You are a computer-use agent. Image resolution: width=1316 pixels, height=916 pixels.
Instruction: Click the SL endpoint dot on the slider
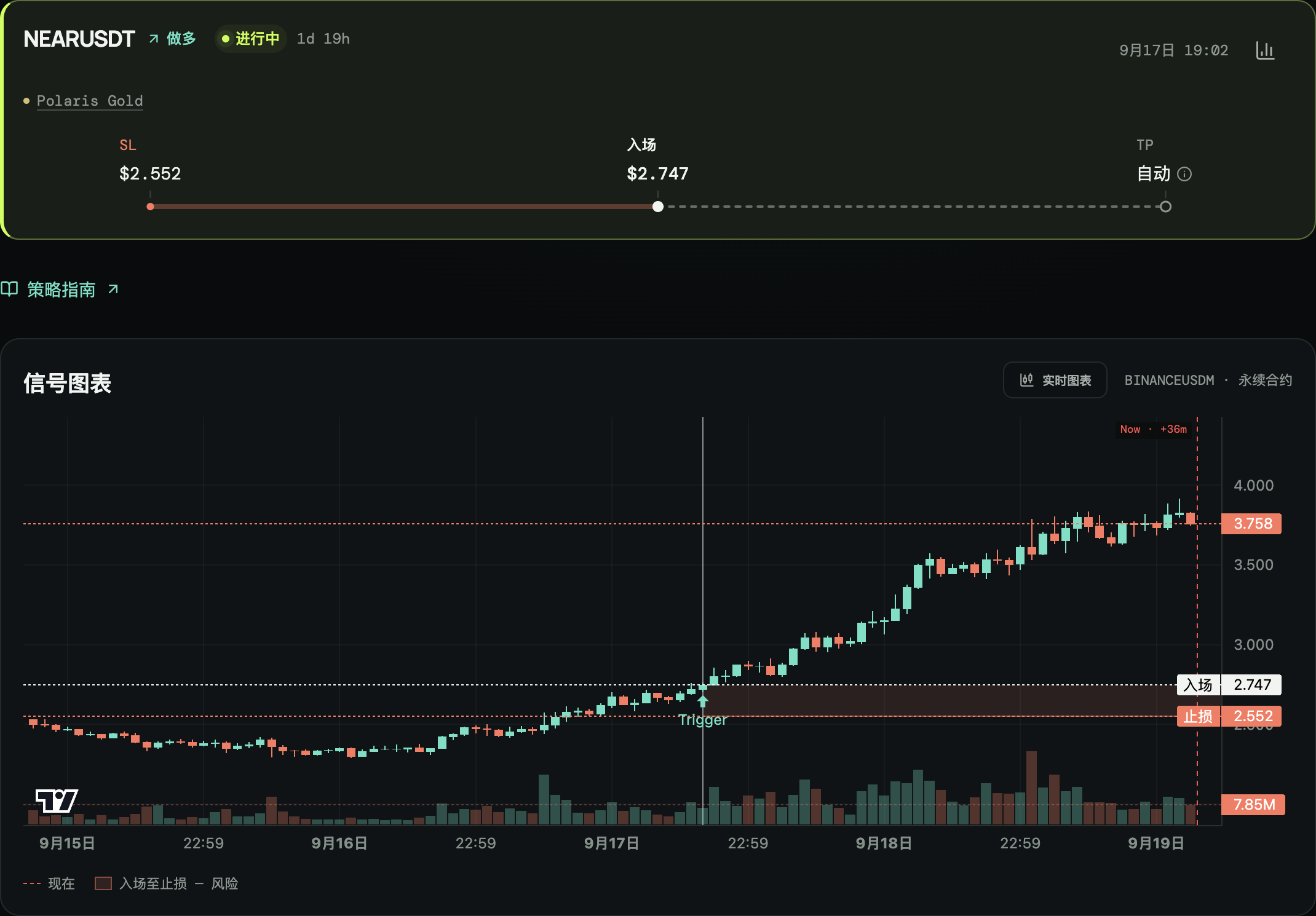coord(150,207)
